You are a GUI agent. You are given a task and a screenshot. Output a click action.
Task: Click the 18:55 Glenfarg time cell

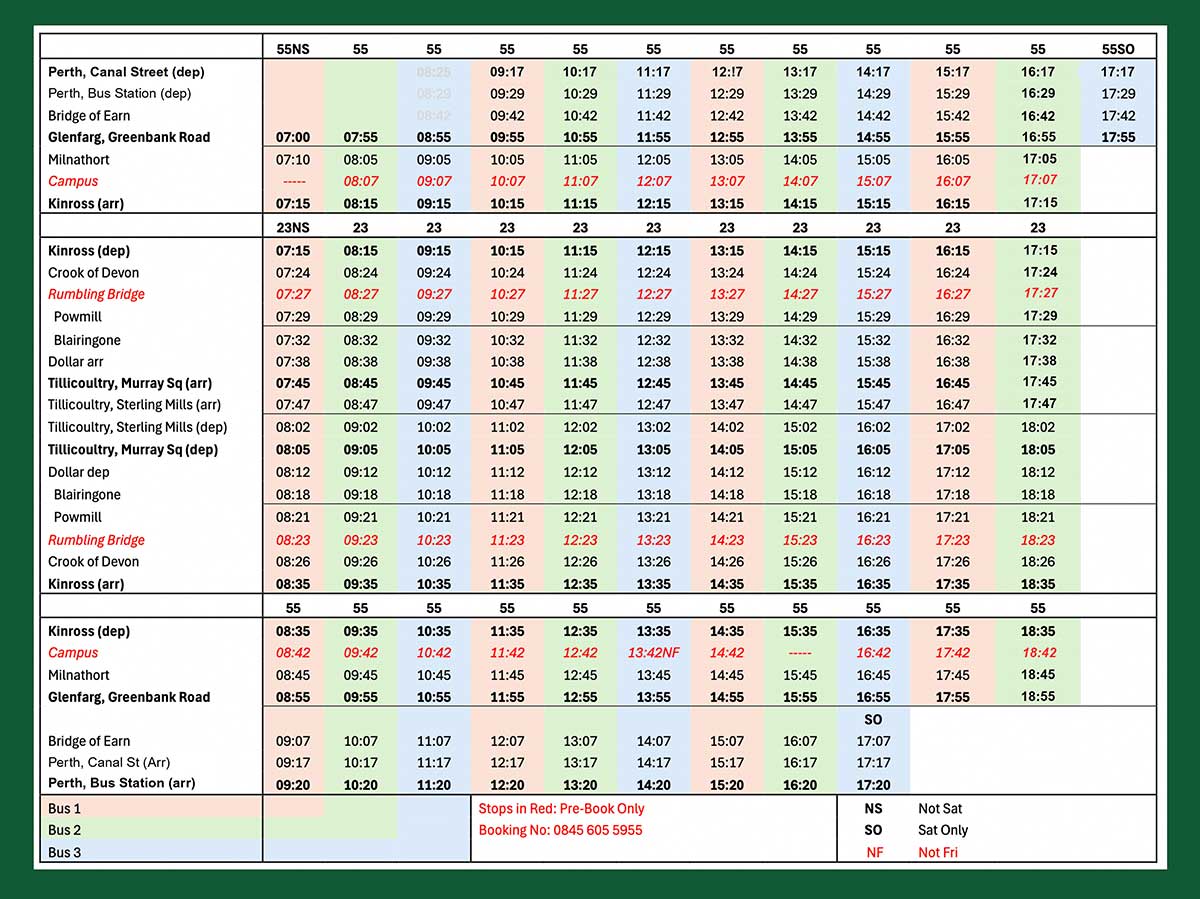[x=1037, y=696]
